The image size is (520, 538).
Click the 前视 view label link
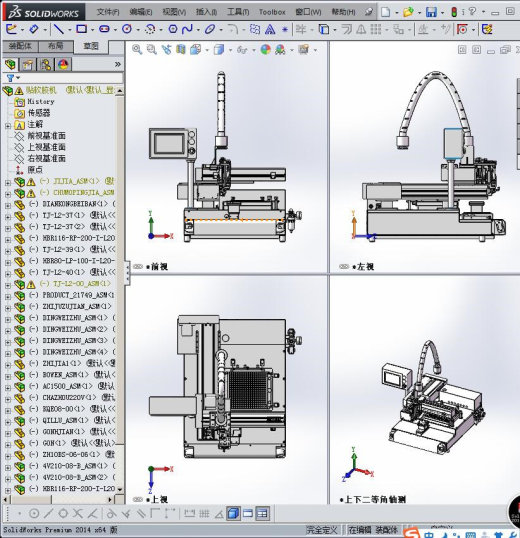coord(159,267)
